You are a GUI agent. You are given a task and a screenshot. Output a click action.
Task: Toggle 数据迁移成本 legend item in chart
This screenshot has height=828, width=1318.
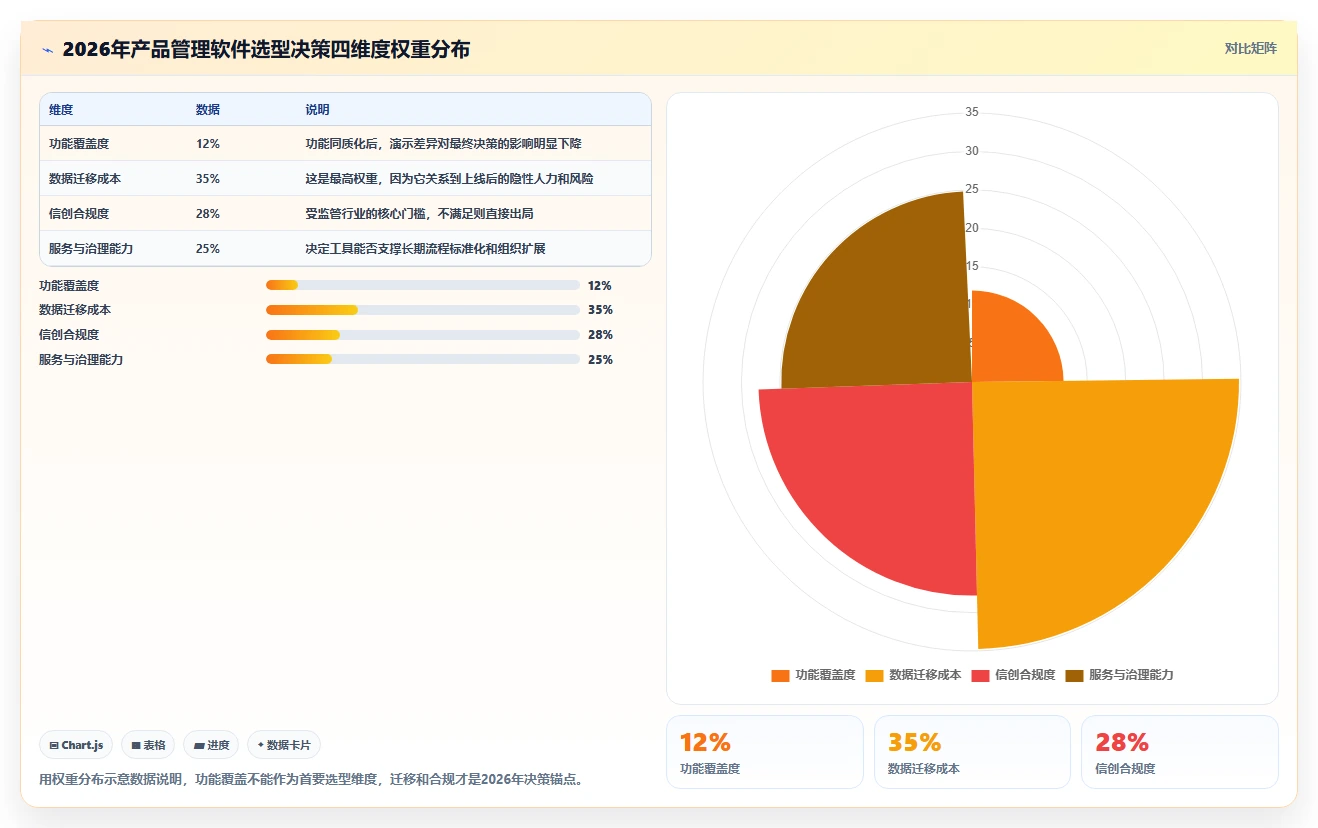(913, 675)
